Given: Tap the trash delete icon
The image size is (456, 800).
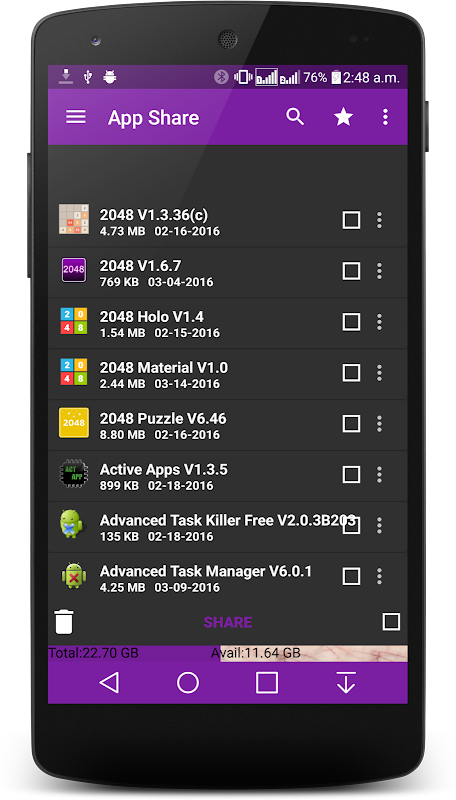Looking at the screenshot, I should (64, 622).
